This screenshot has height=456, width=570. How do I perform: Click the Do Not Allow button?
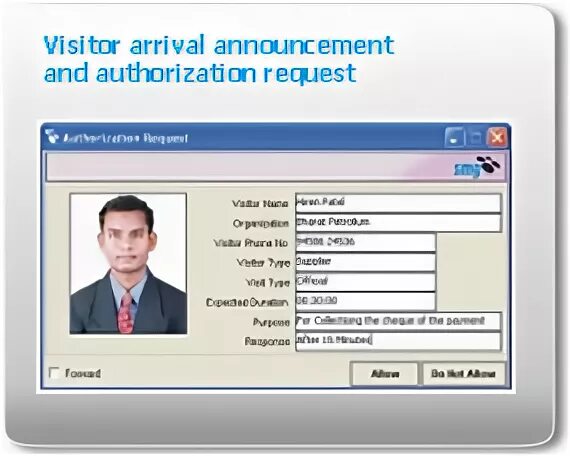pyautogui.click(x=463, y=373)
